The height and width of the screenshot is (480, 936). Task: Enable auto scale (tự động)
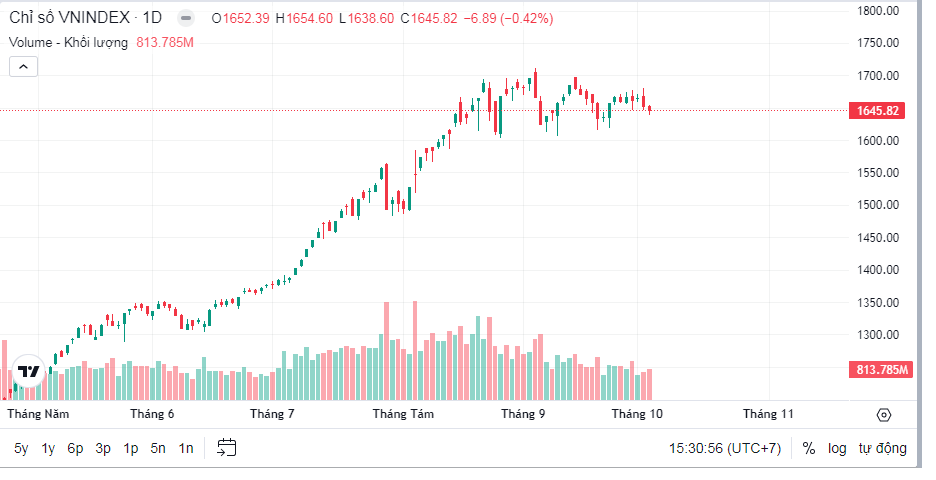tap(882, 448)
